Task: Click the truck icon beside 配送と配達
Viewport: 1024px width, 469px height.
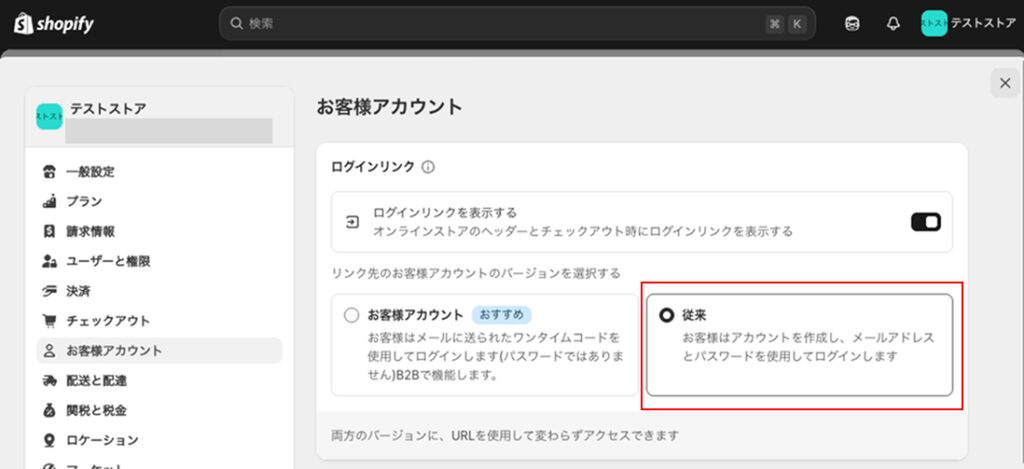Action: coord(49,381)
